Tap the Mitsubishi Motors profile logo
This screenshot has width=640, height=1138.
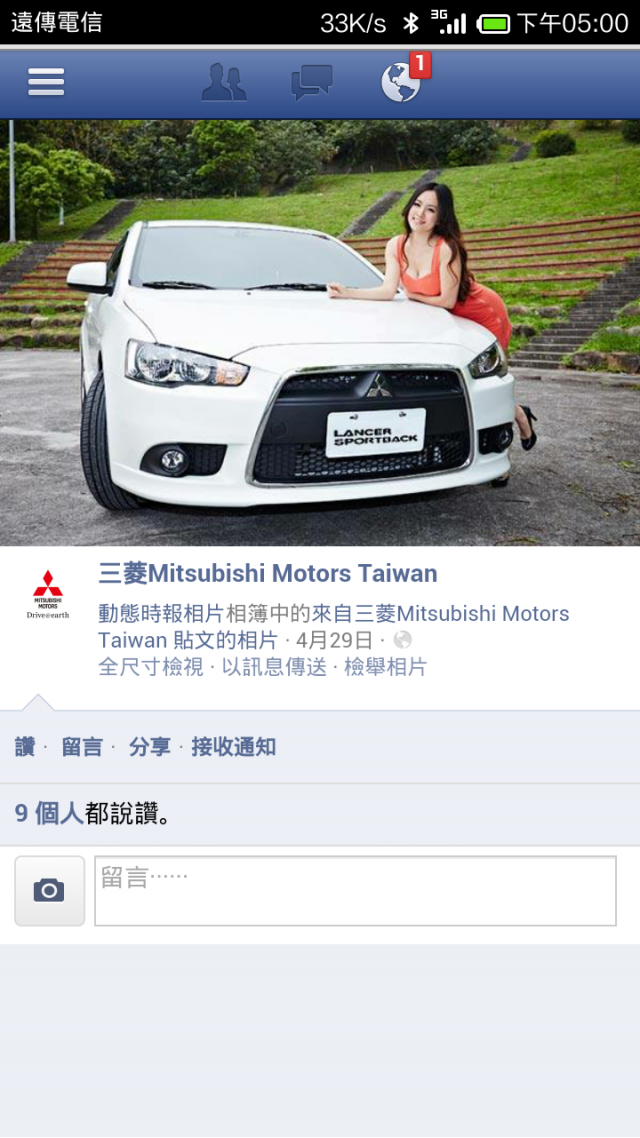(48, 594)
